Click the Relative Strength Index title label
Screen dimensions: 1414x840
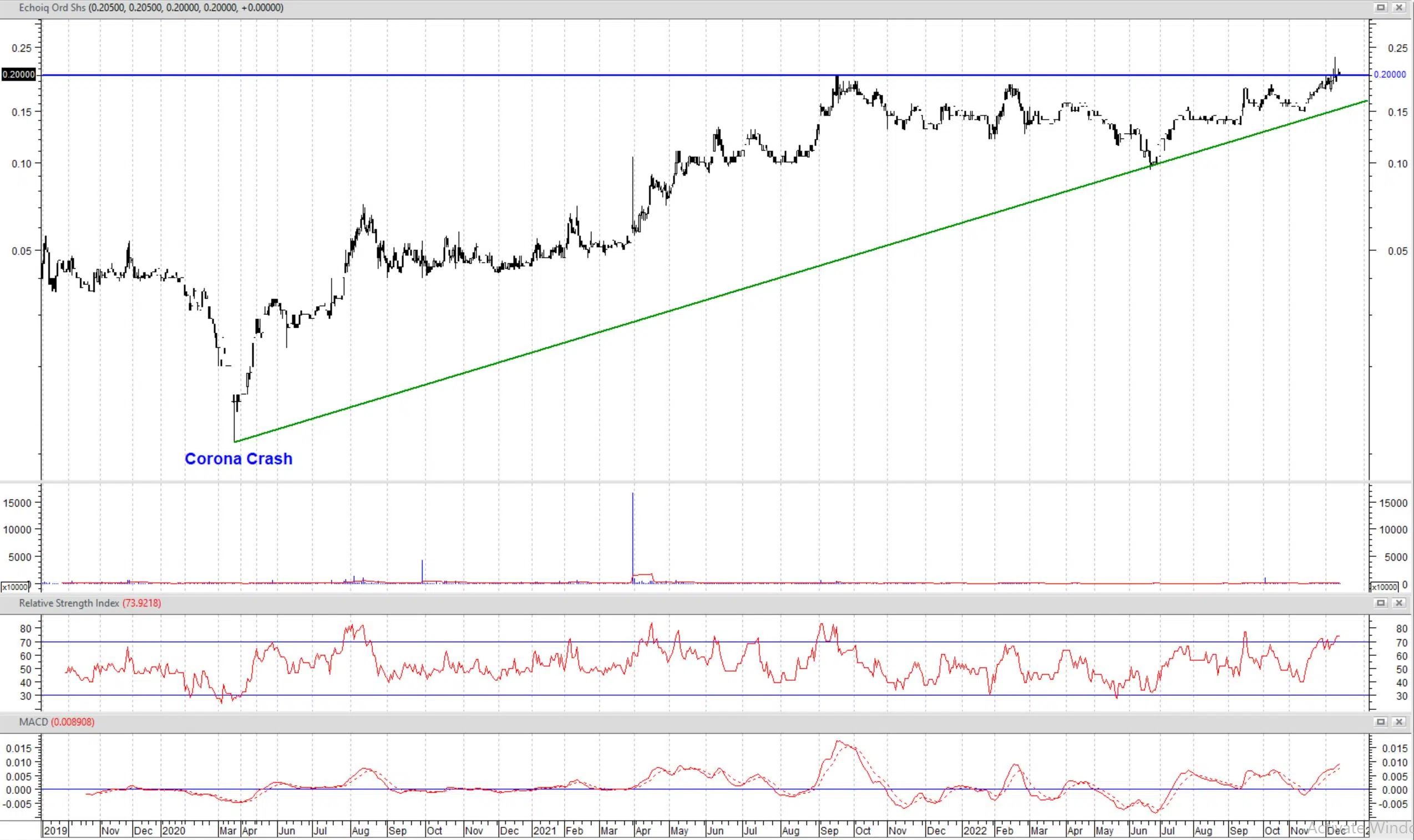[69, 603]
